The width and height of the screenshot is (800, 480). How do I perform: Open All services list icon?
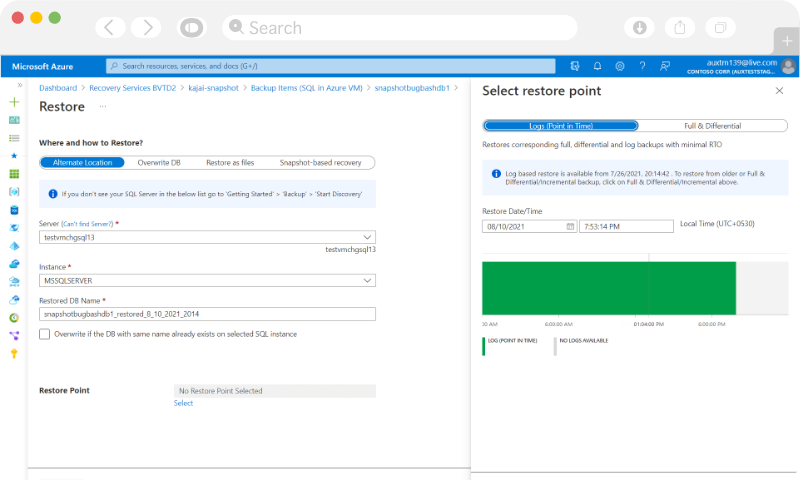coord(14,138)
